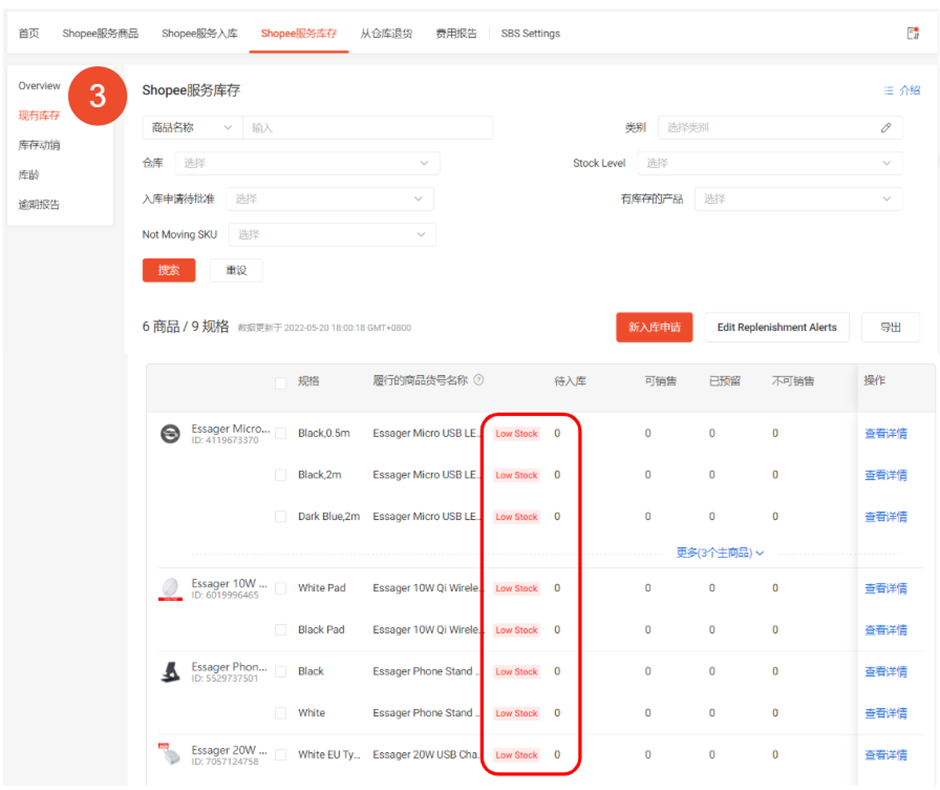Click the edit pencil icon in category field
The height and width of the screenshot is (790, 940).
click(886, 127)
